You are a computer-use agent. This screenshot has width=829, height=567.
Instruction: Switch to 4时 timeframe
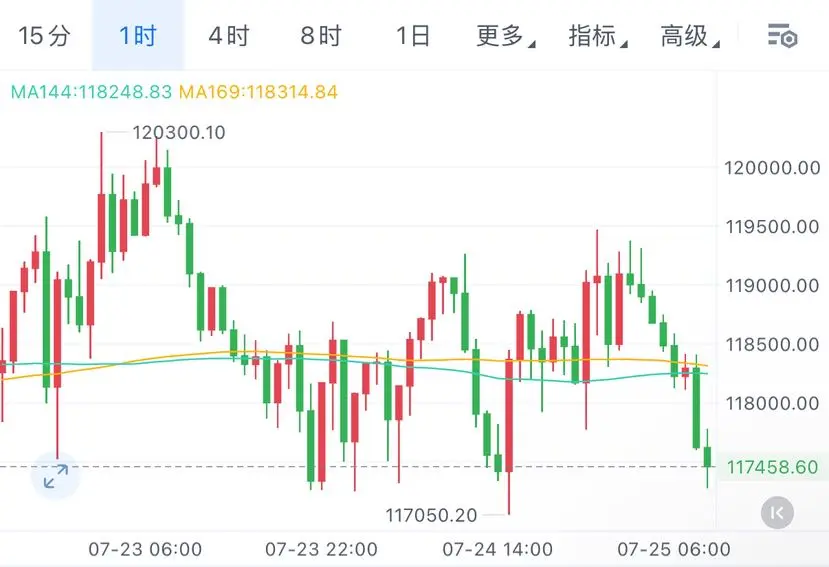click(229, 36)
